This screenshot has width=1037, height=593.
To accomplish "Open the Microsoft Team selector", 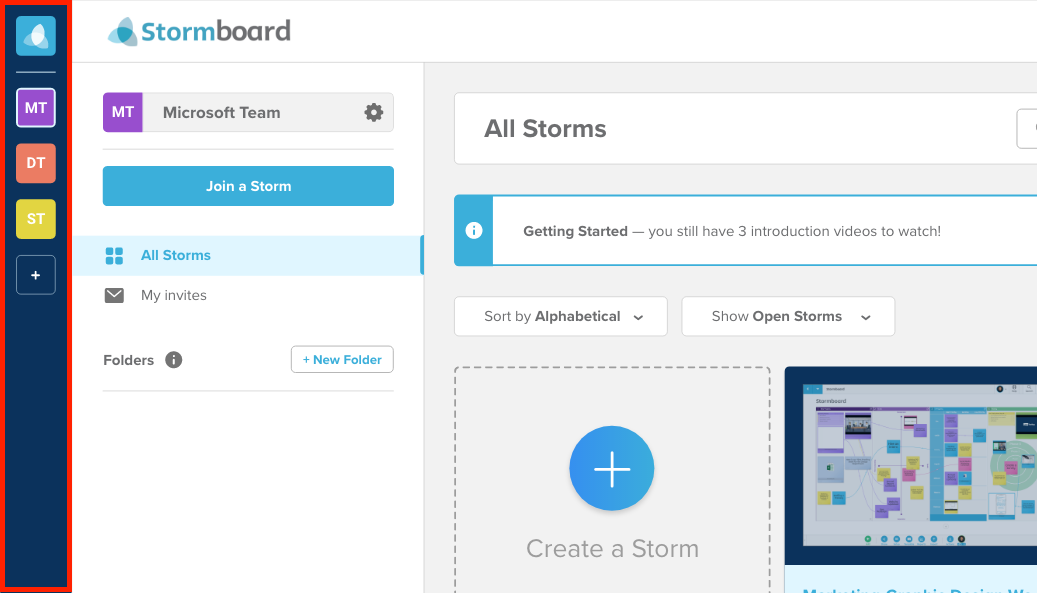I will pyautogui.click(x=250, y=113).
